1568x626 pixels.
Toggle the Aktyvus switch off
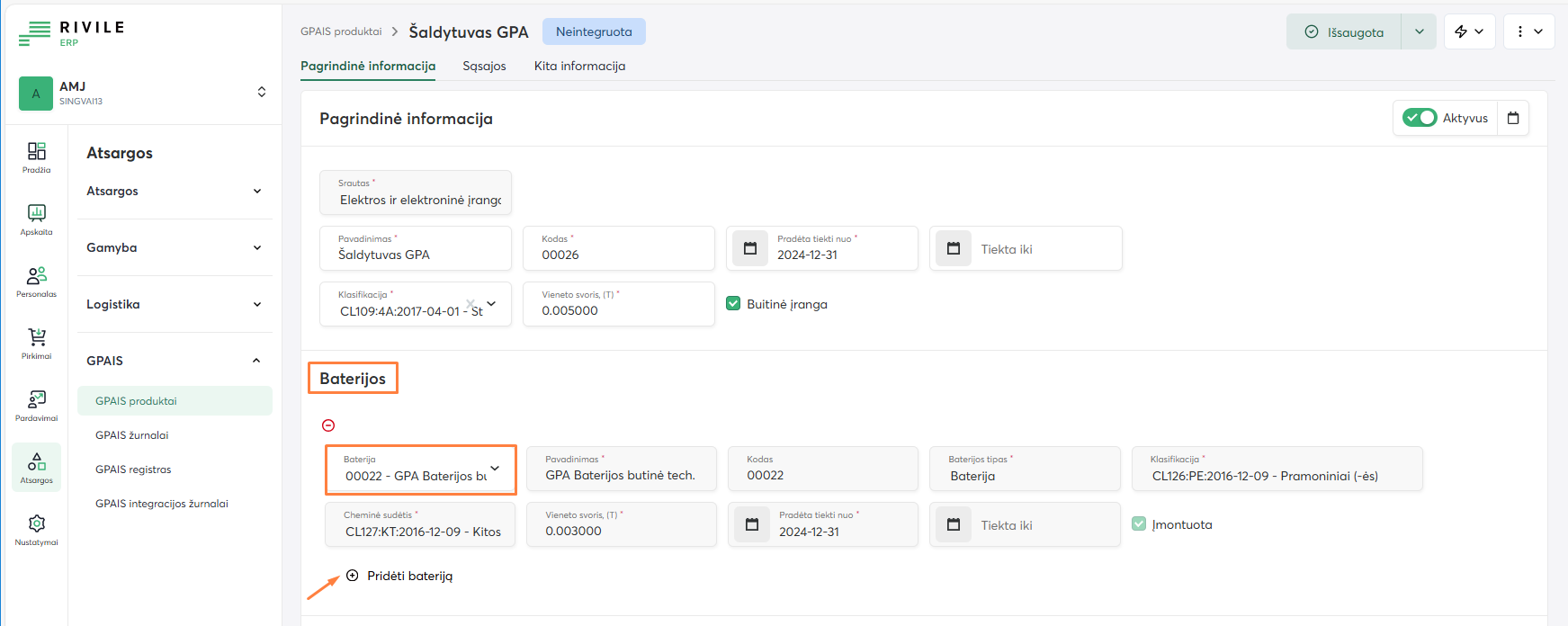pyautogui.click(x=1420, y=118)
